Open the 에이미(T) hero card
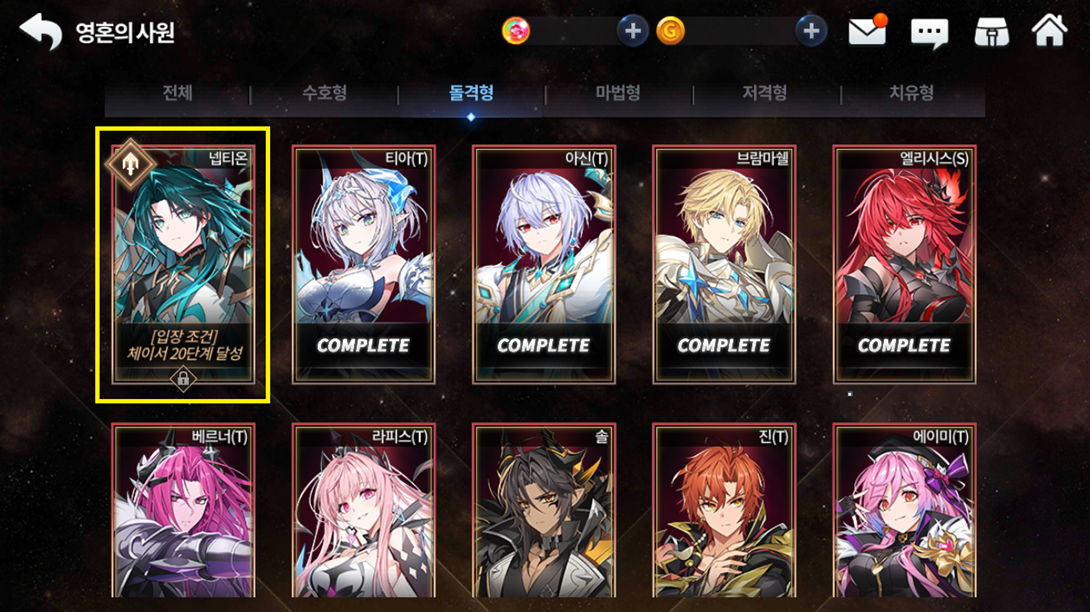 point(904,510)
